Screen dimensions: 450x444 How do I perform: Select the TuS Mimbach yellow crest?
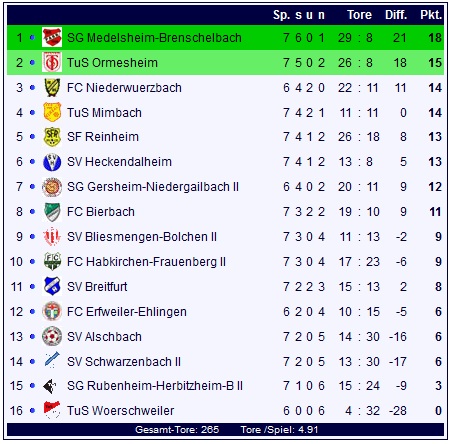52,112
